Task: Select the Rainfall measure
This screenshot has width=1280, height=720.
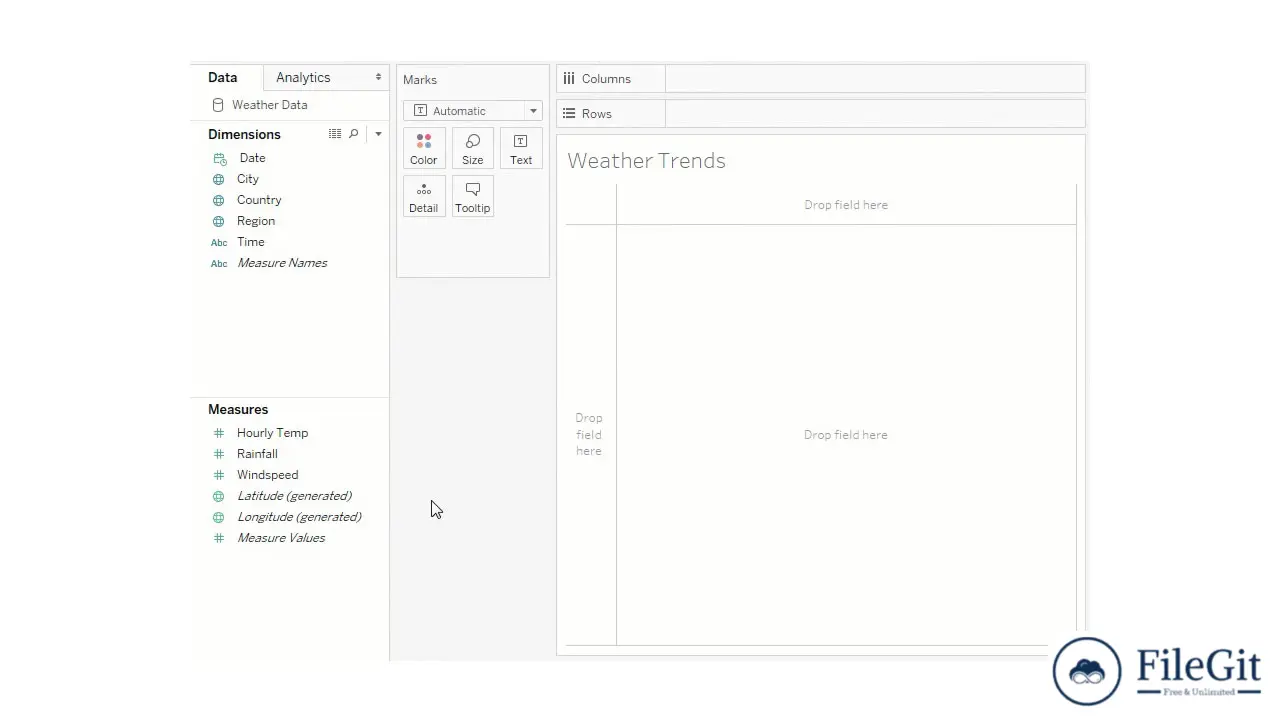Action: click(x=257, y=454)
